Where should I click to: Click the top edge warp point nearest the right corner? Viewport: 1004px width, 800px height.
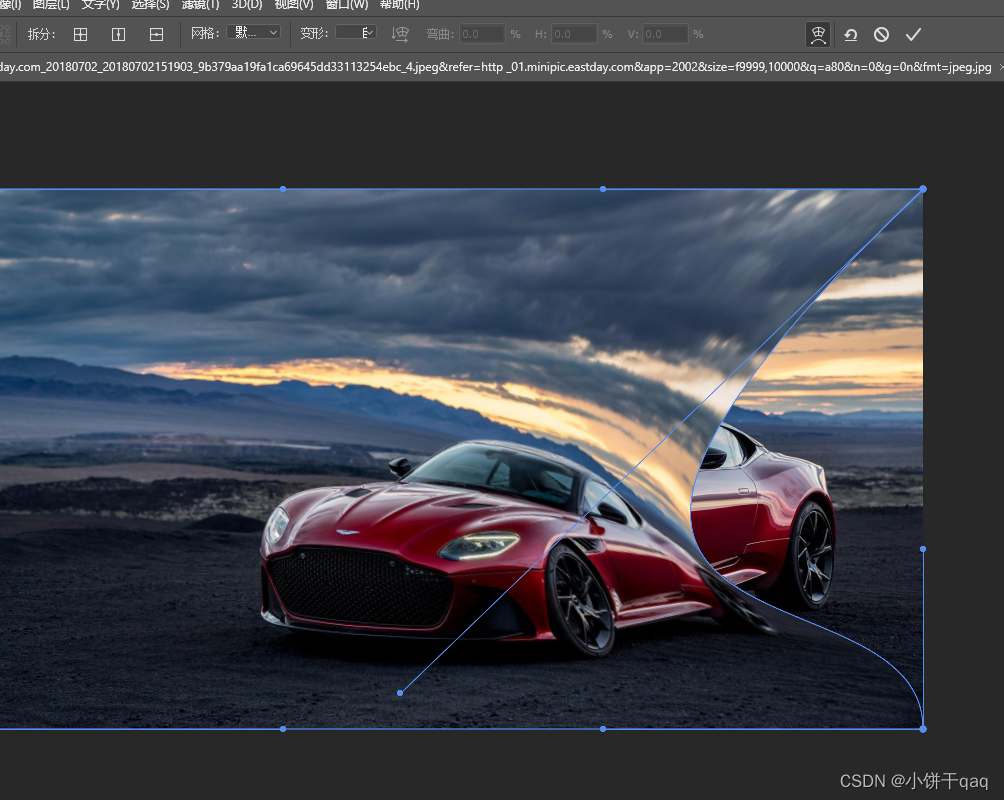(603, 189)
